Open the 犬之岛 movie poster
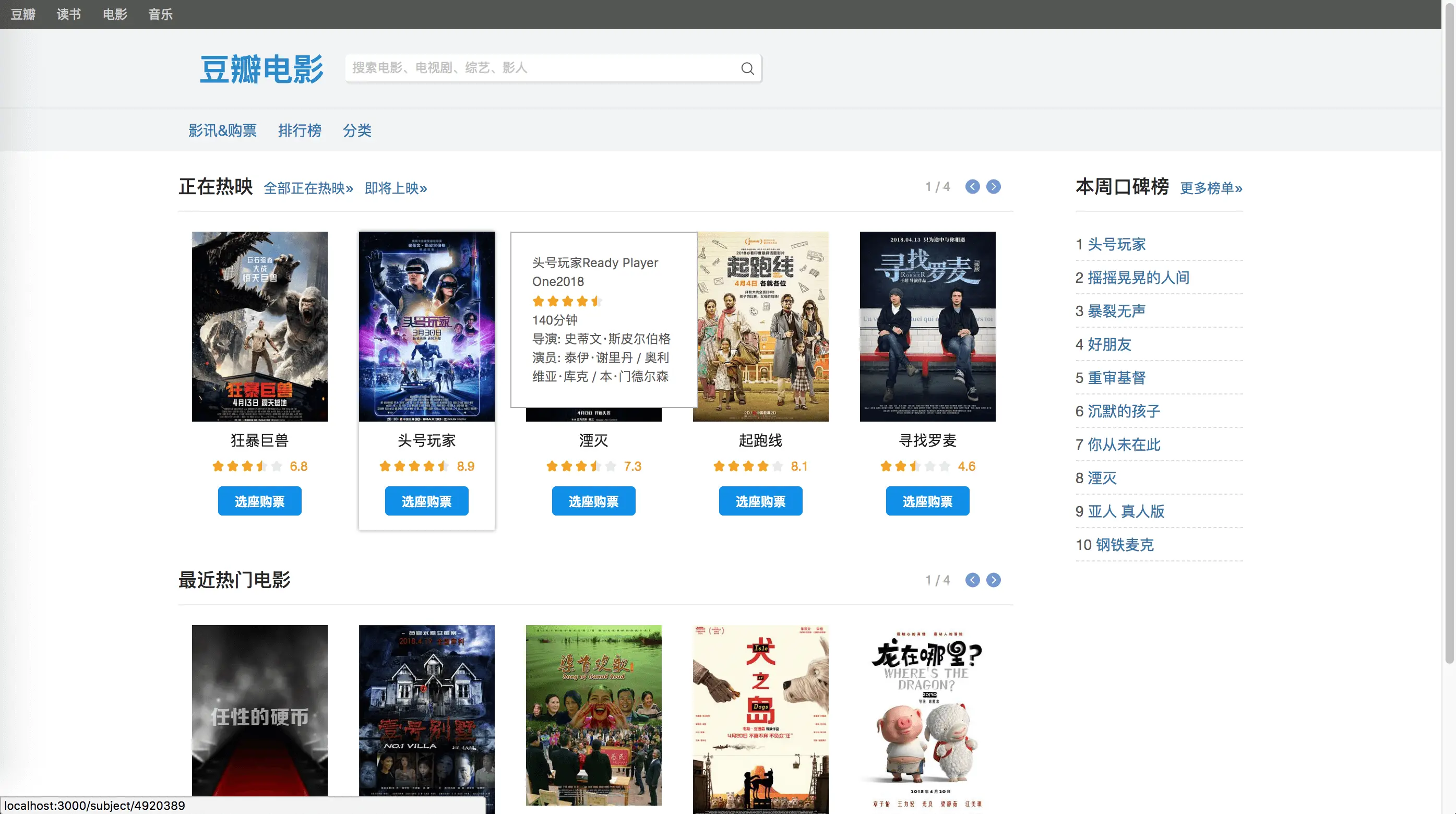The width and height of the screenshot is (1456, 814). coord(760,718)
